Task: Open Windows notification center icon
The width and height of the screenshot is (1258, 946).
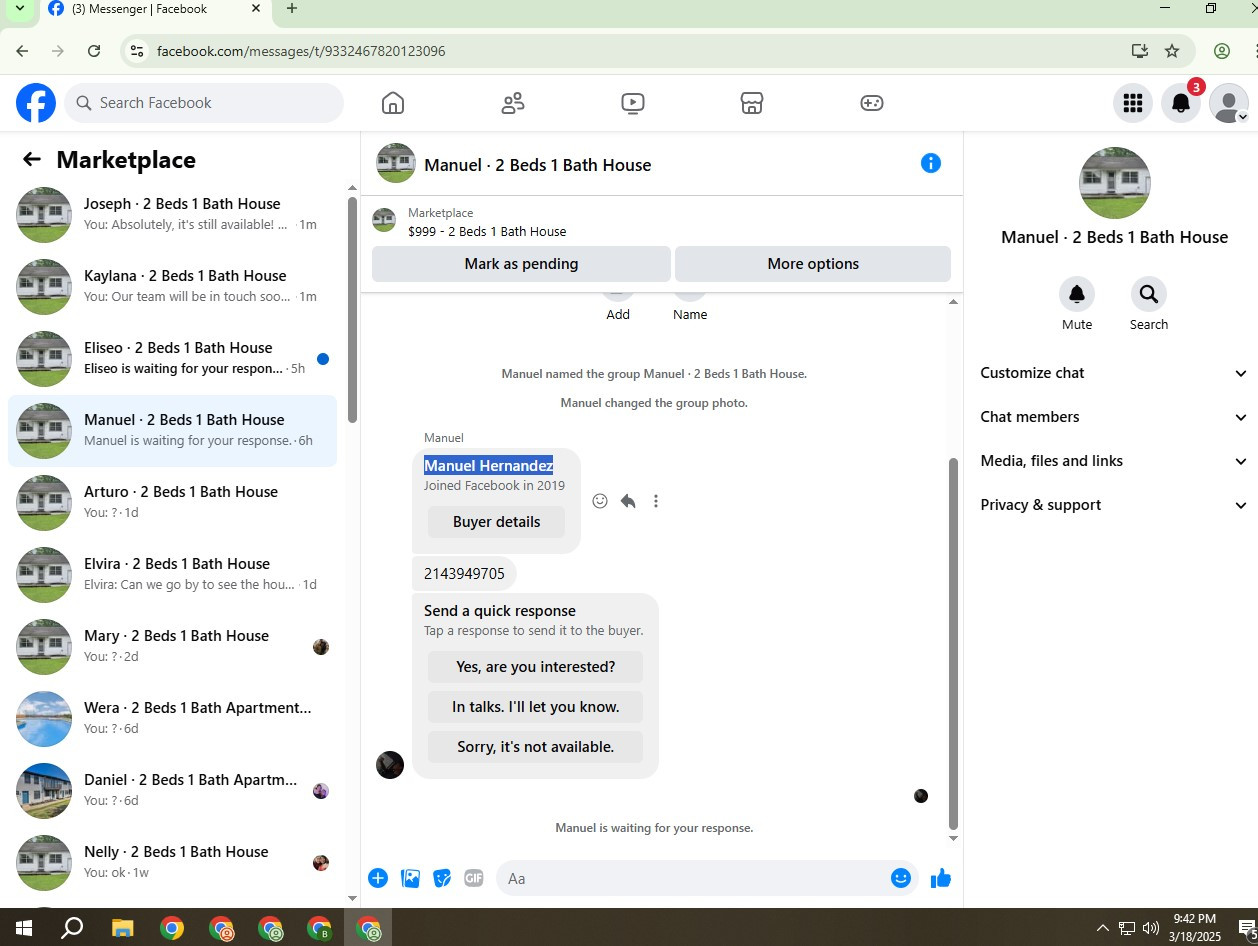Action: click(x=1245, y=928)
